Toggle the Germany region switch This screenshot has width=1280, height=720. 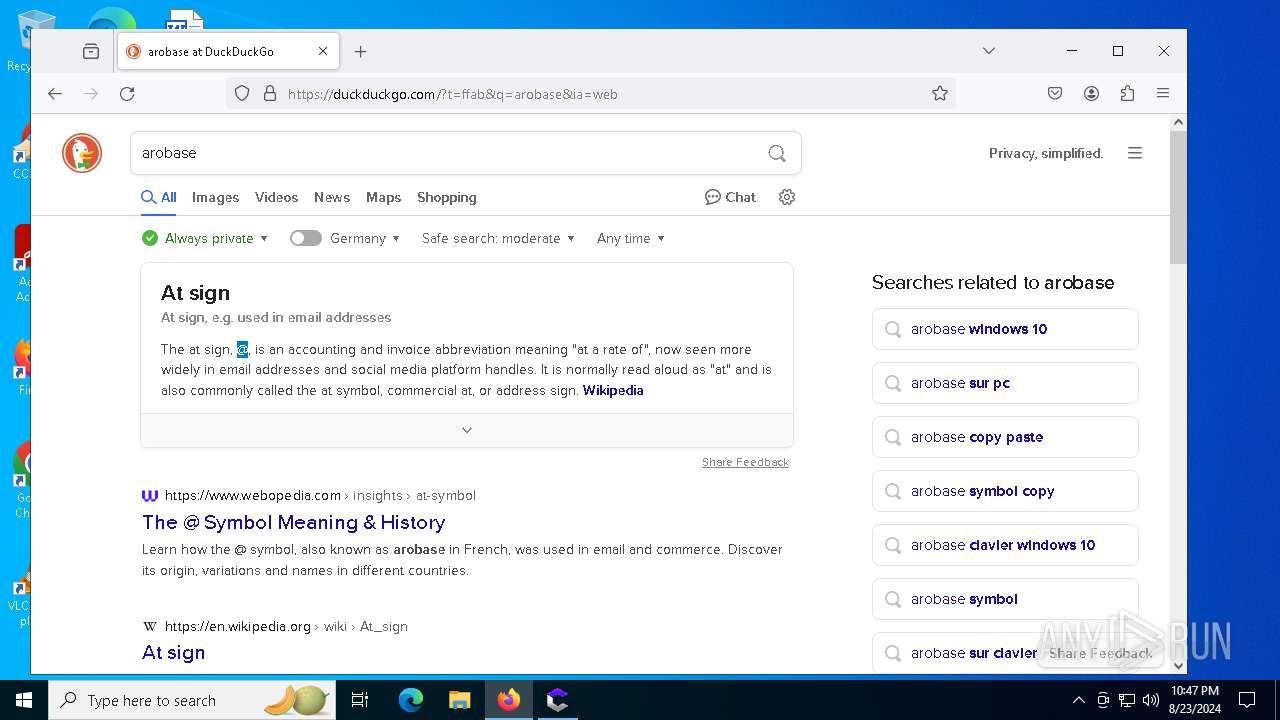tap(306, 238)
